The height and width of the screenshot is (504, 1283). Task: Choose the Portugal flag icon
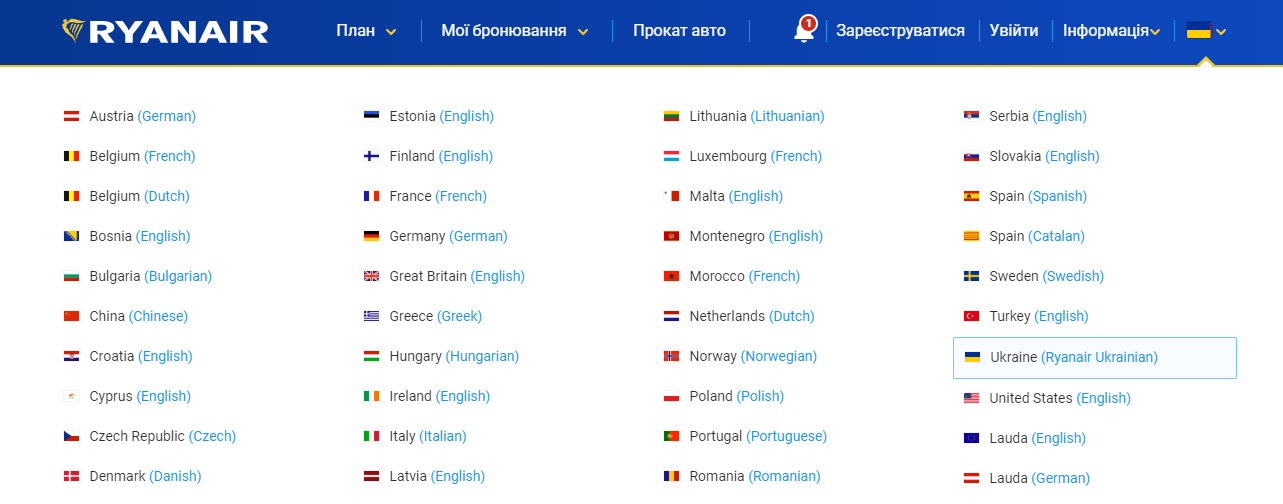click(671, 436)
